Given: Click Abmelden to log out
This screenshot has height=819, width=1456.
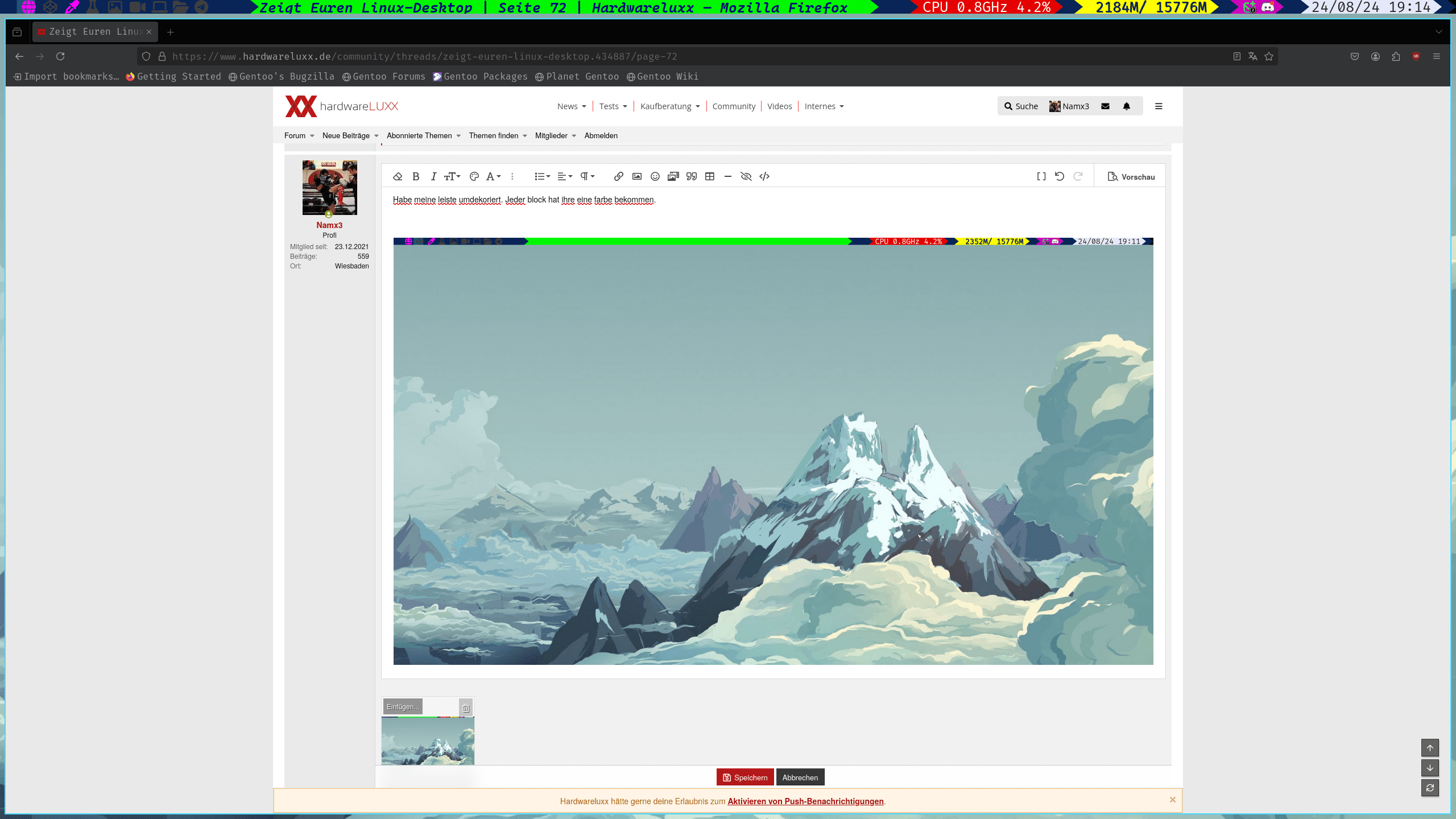Looking at the screenshot, I should [601, 136].
